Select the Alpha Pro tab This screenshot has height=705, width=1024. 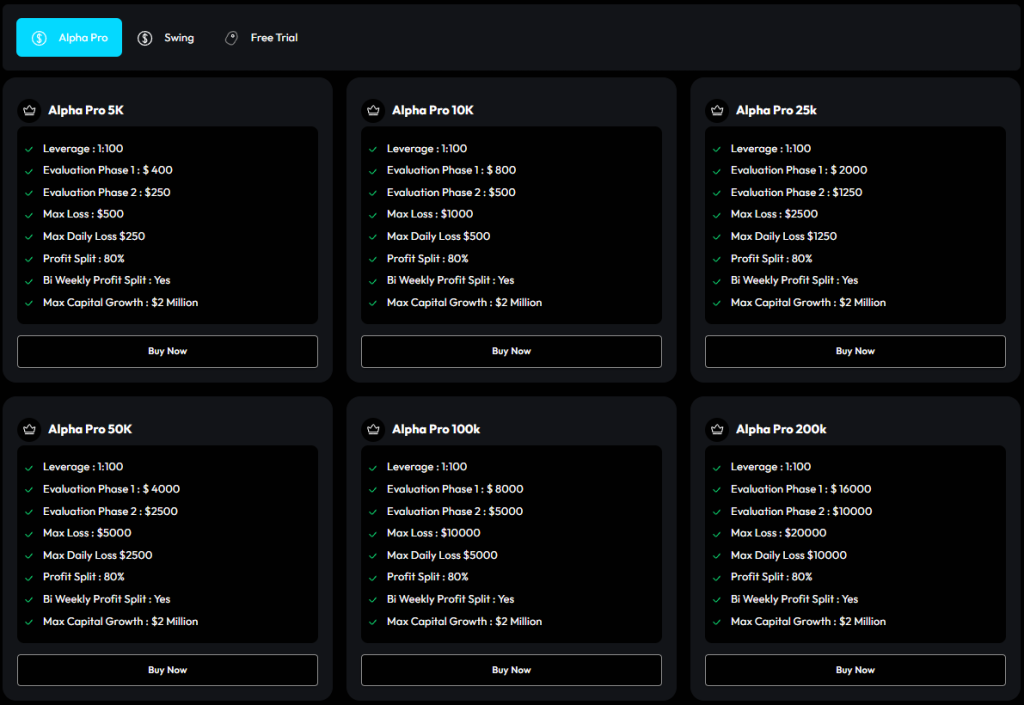pos(69,37)
